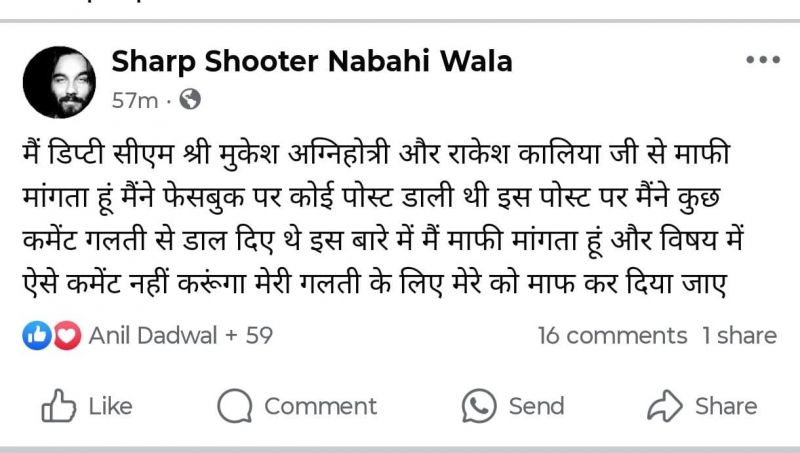Click the blue thumbs-up reaction icon
Viewport: 800px width, 453px height.
point(36,336)
